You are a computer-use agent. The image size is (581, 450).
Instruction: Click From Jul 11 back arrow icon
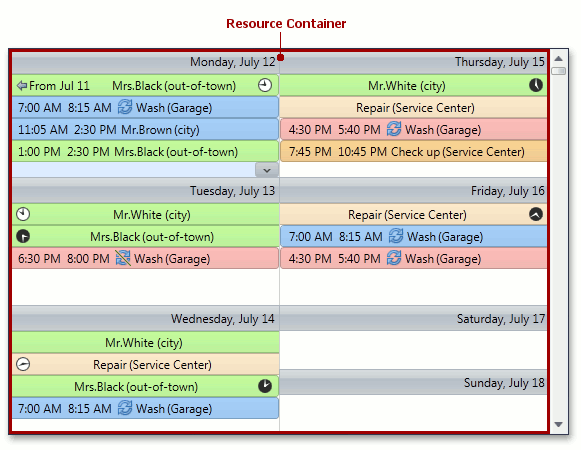click(22, 86)
